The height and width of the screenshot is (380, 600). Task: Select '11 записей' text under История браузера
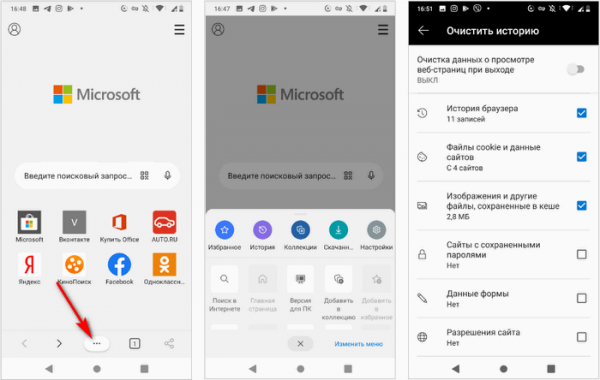[466, 119]
